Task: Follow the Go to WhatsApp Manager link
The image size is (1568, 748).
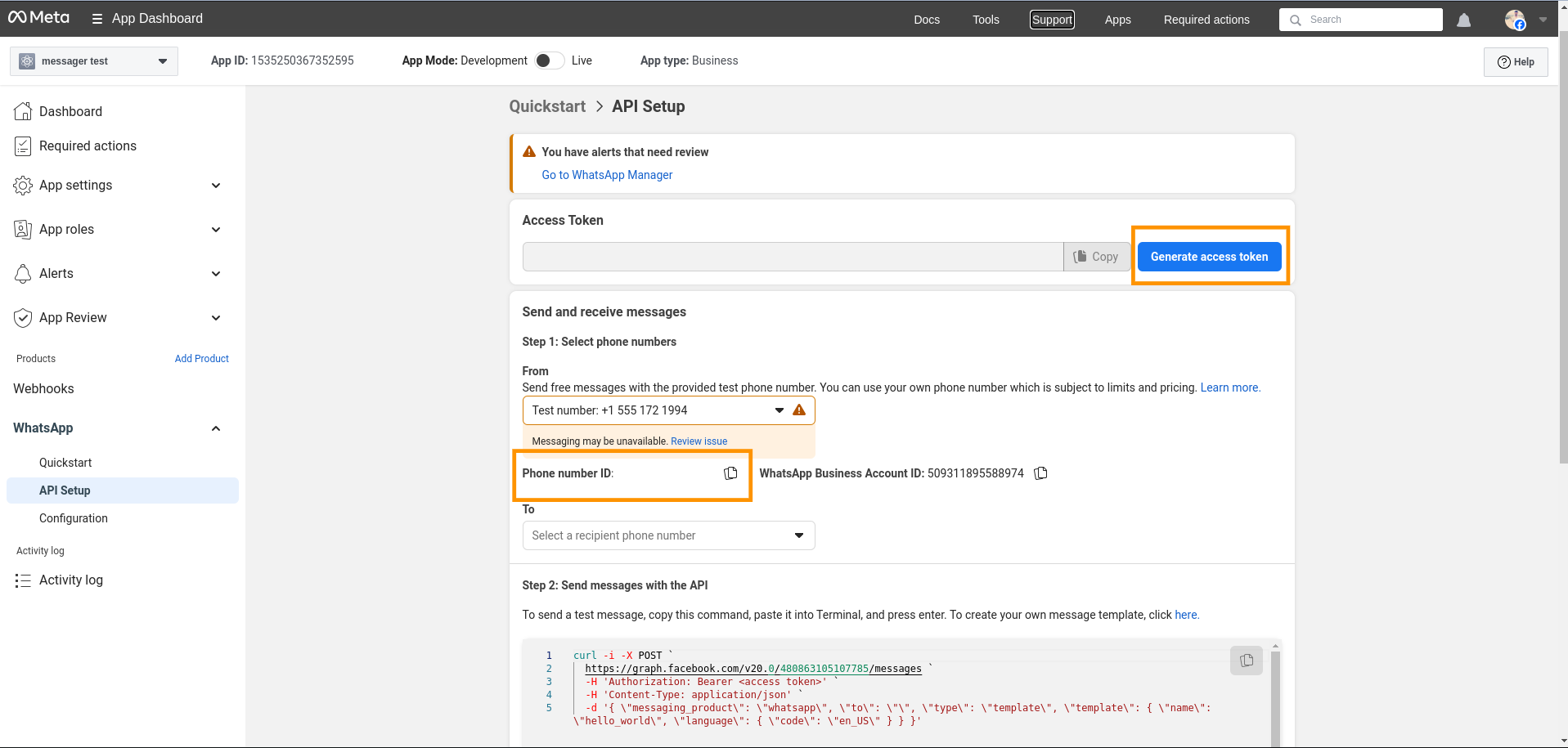Action: tap(607, 175)
